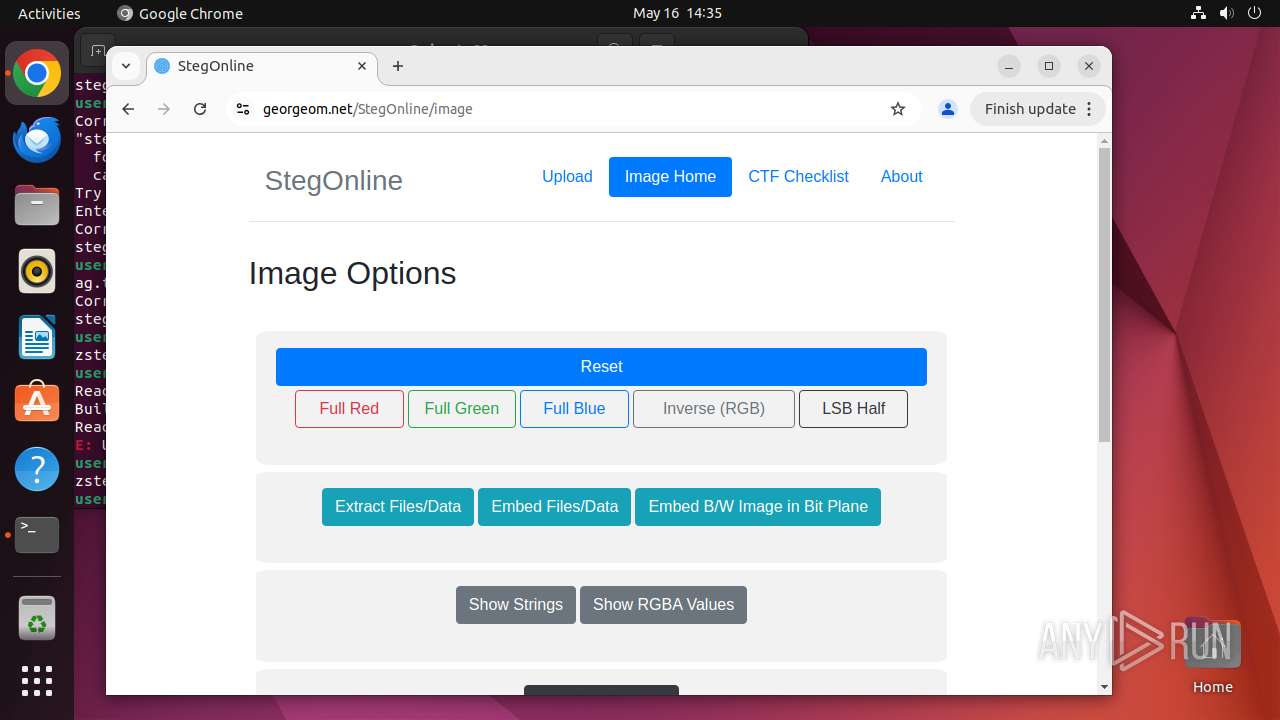The height and width of the screenshot is (720, 1280).
Task: Apply Full Green filter
Action: pos(462,409)
